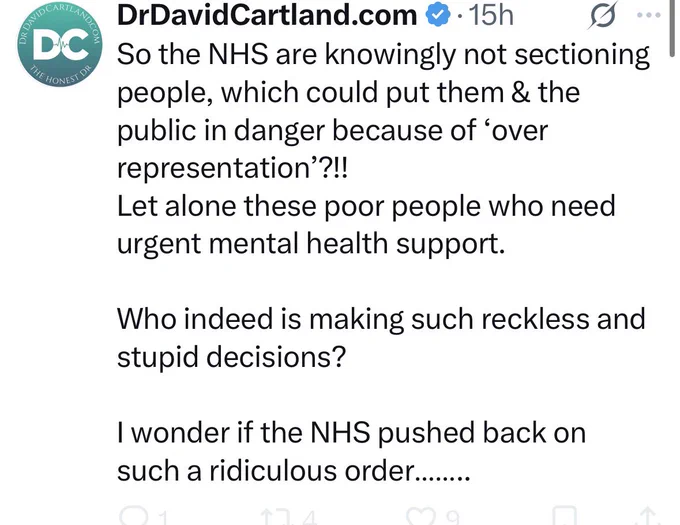
Task: Open the DrDavidCartland.com profile name
Action: pyautogui.click(x=267, y=15)
